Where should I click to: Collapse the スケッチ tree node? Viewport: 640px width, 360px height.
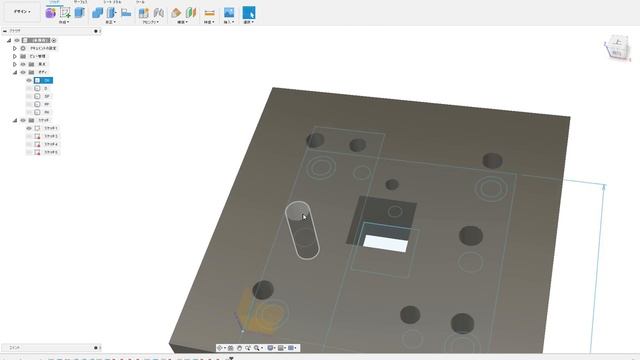15,120
